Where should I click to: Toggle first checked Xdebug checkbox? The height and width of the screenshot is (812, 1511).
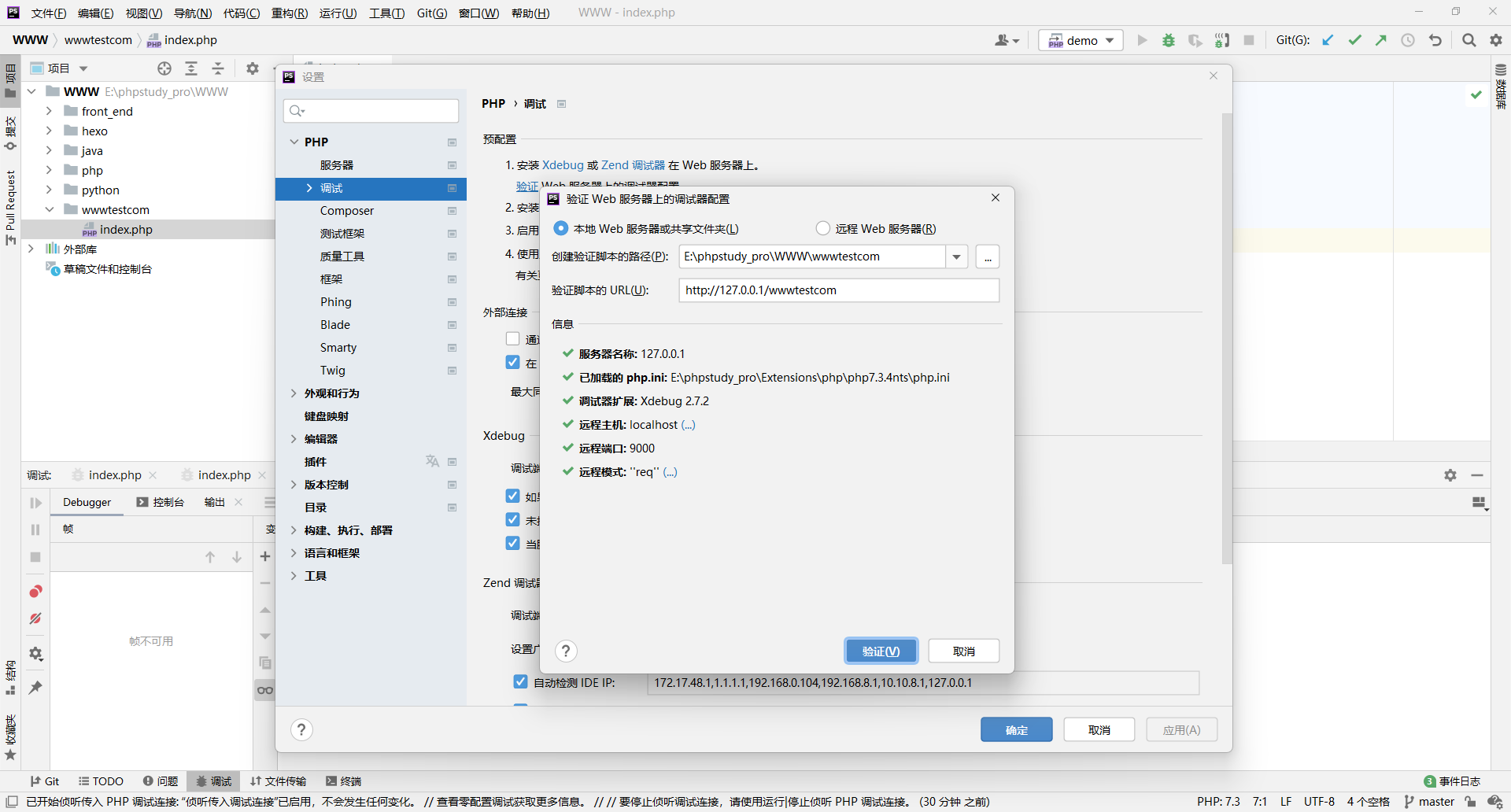click(512, 496)
